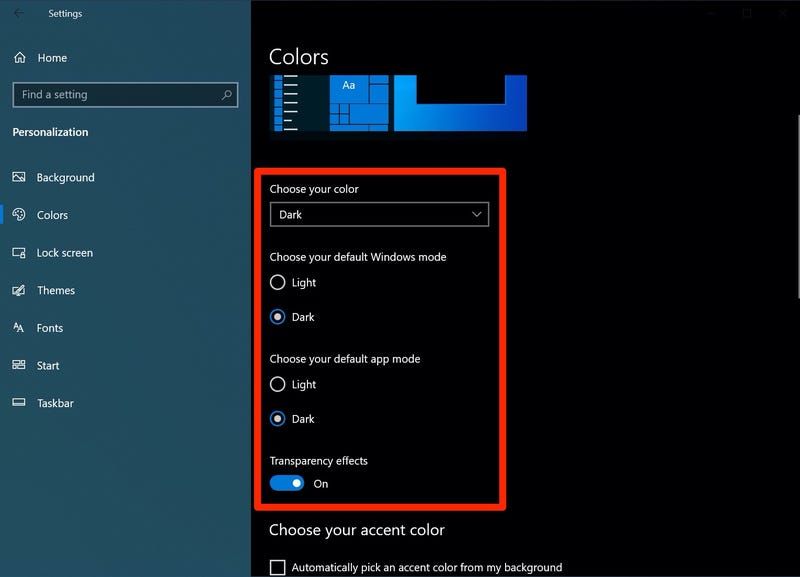Select Light for default app mode

pyautogui.click(x=277, y=384)
